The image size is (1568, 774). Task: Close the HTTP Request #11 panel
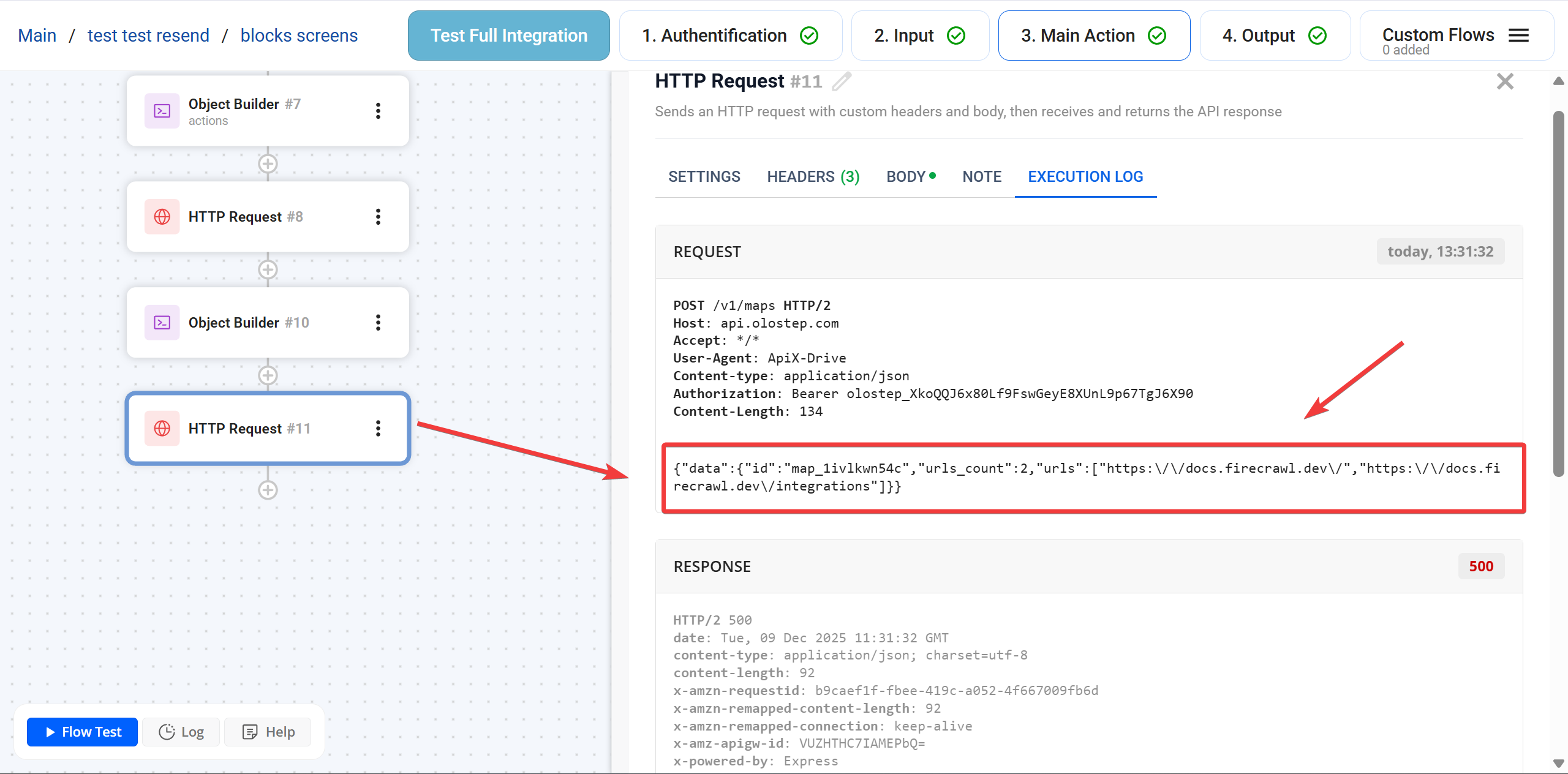pyautogui.click(x=1505, y=81)
